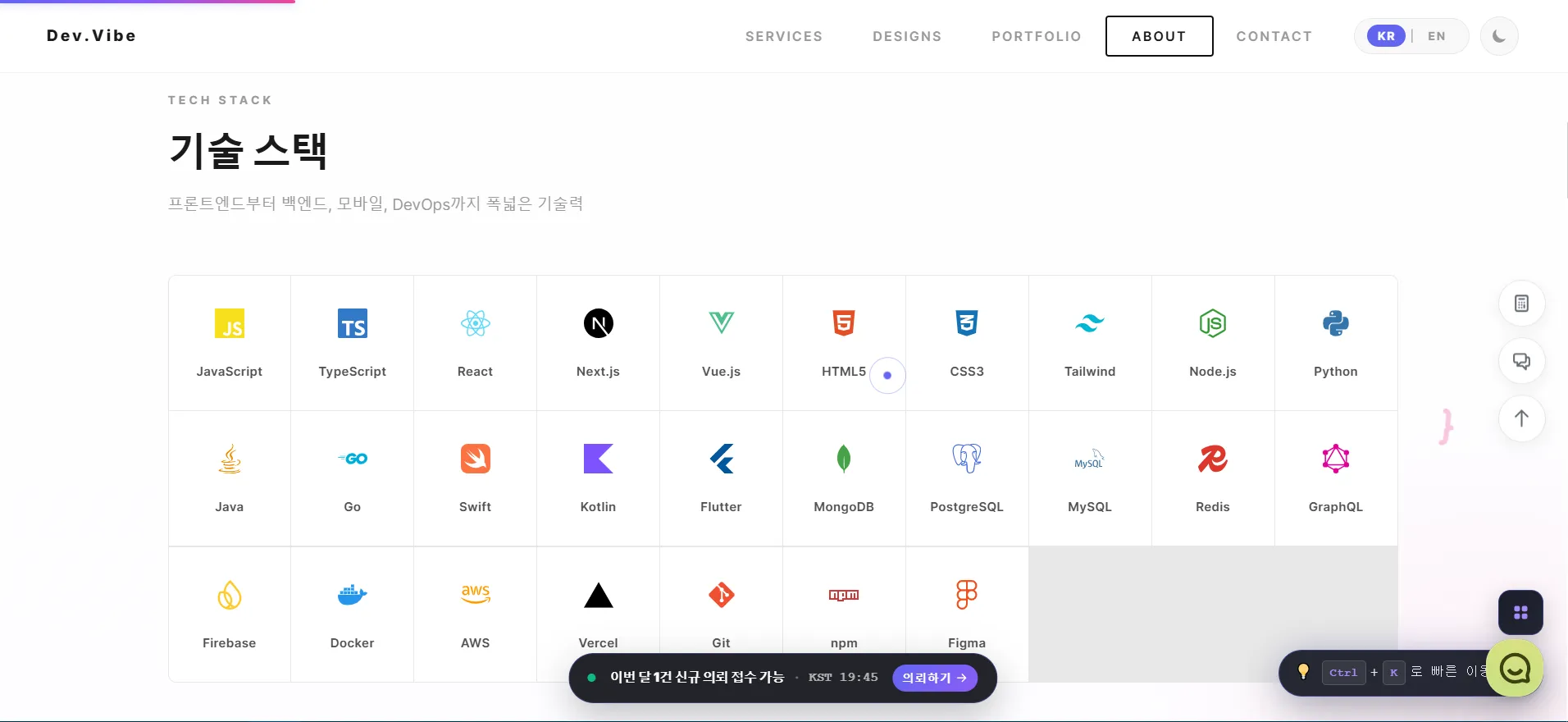Click the Python snake logo
Viewport: 1568px width, 722px height.
pos(1336,323)
